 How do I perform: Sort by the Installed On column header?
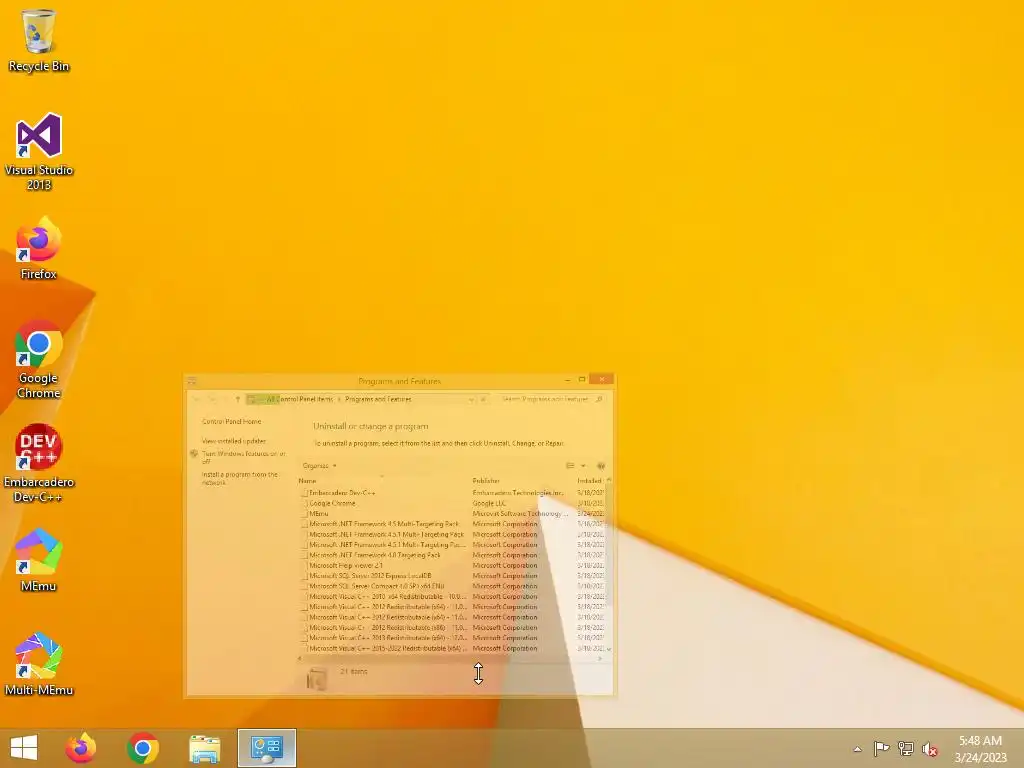589,481
